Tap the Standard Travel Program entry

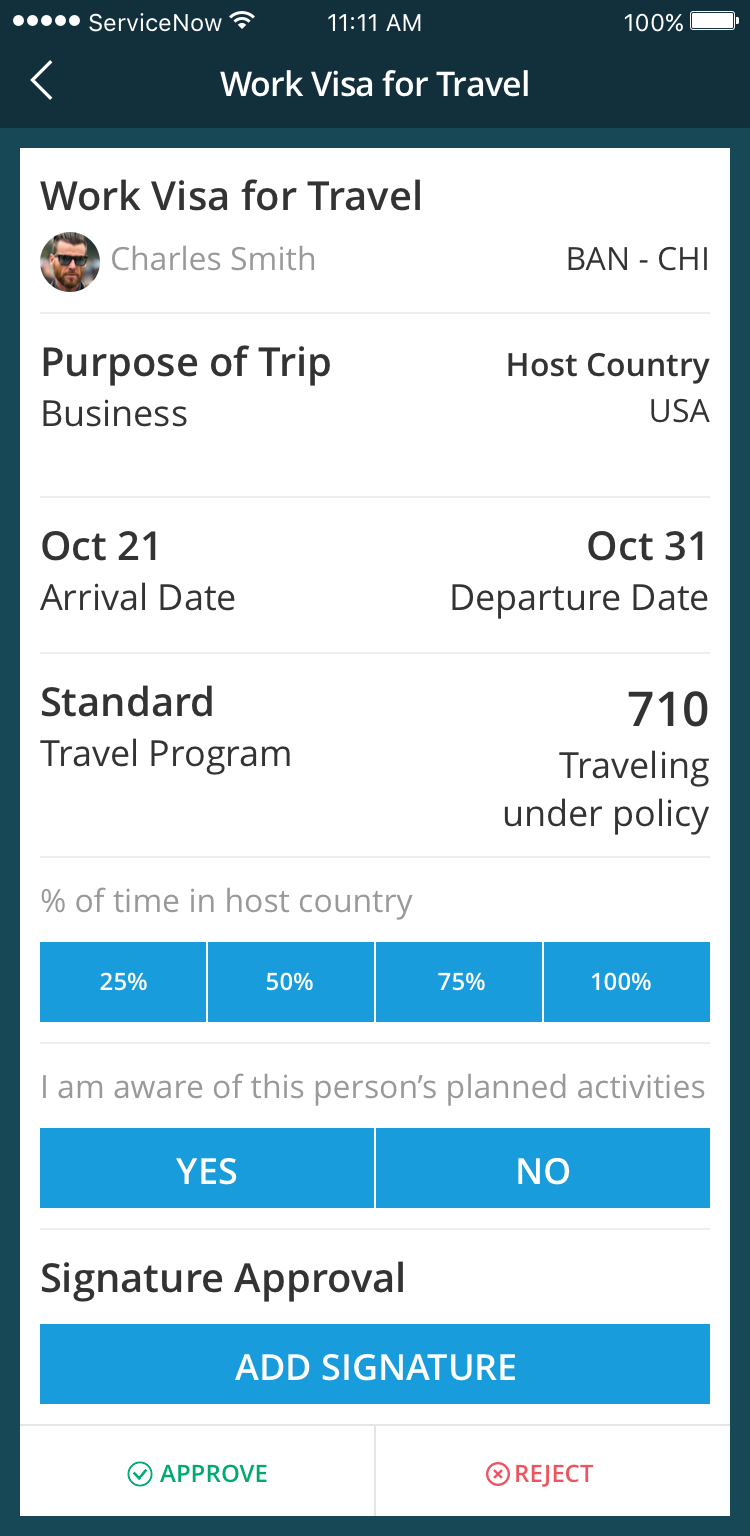pos(127,703)
